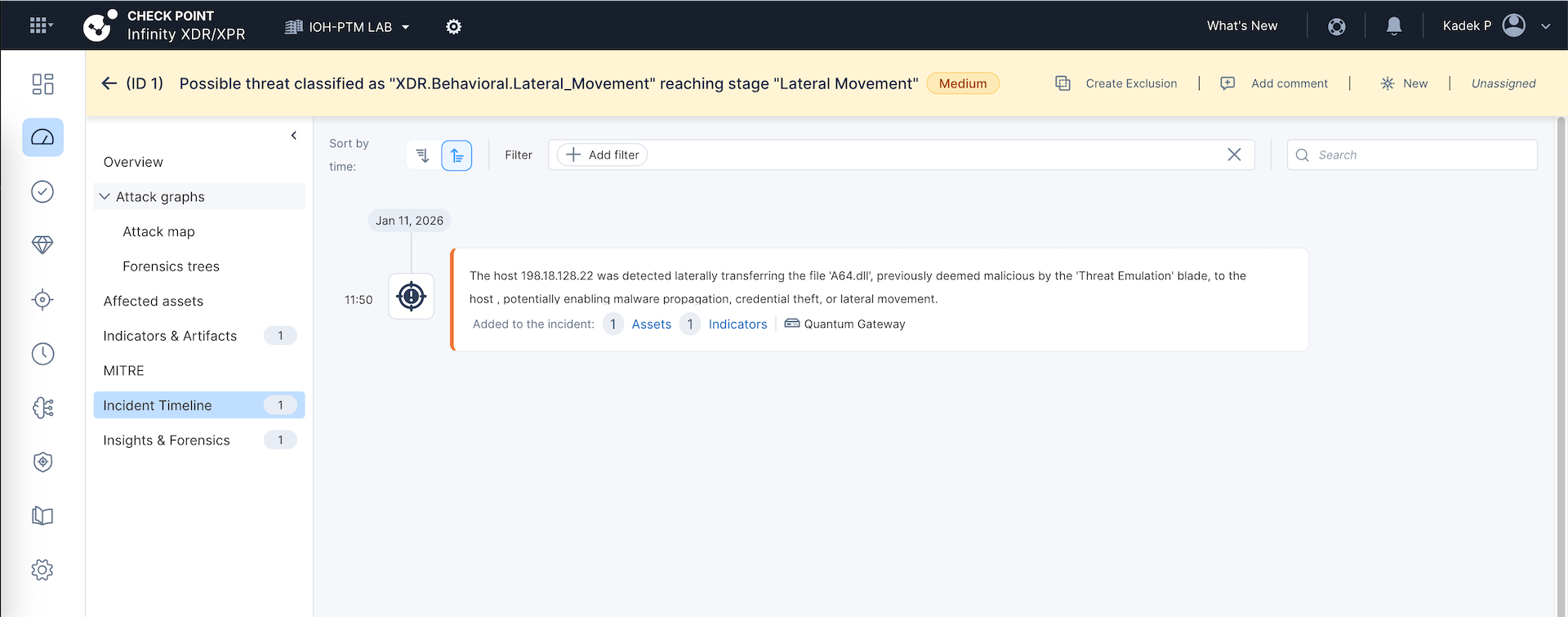Open the app launcher grid icon
The width and height of the screenshot is (1568, 617).
40,26
